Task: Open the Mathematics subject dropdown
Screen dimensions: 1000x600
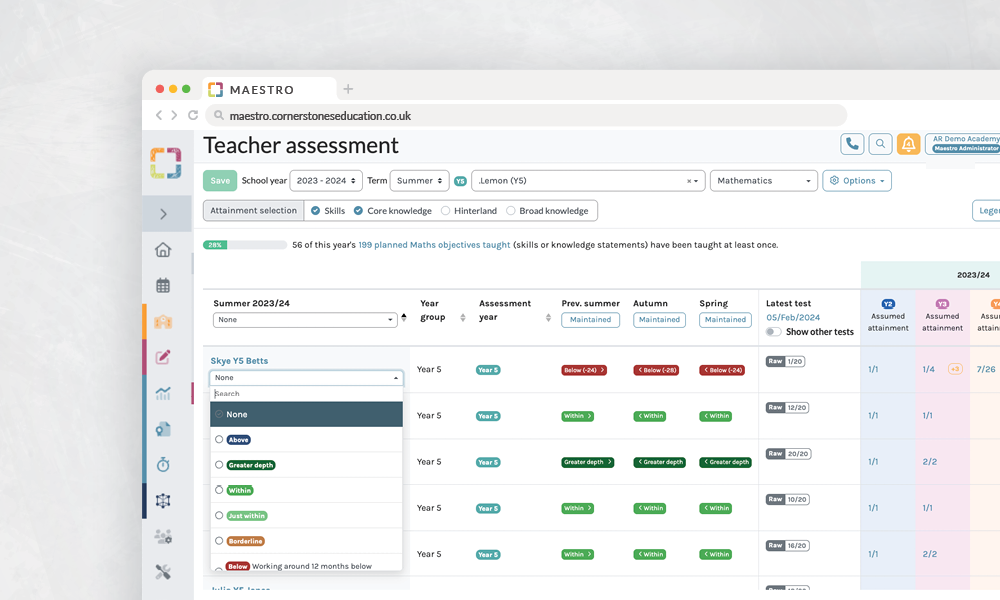Action: 763,181
